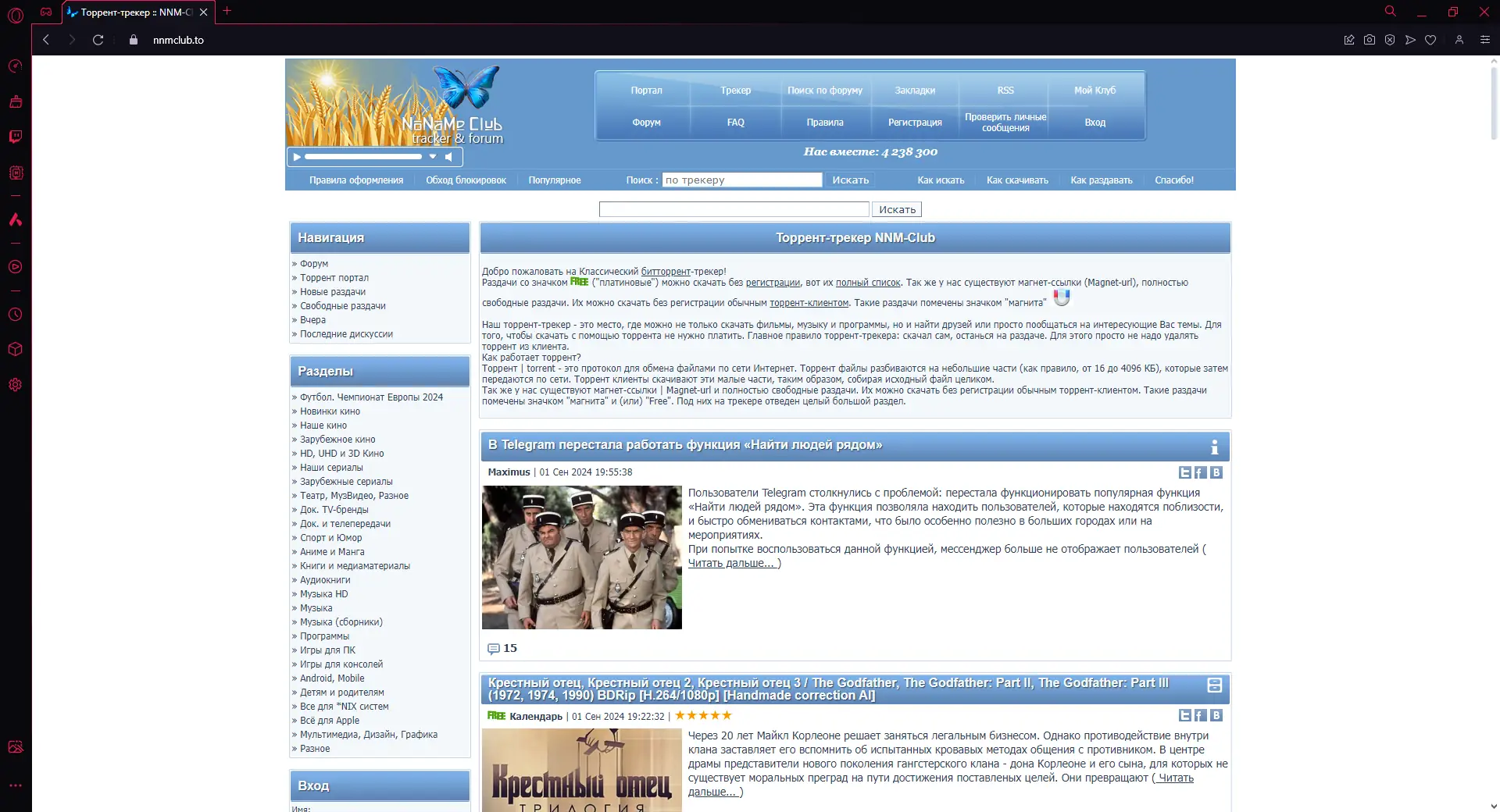Image resolution: width=1500 pixels, height=812 pixels.
Task: Take a snapshot with the camera icon
Action: (1370, 40)
